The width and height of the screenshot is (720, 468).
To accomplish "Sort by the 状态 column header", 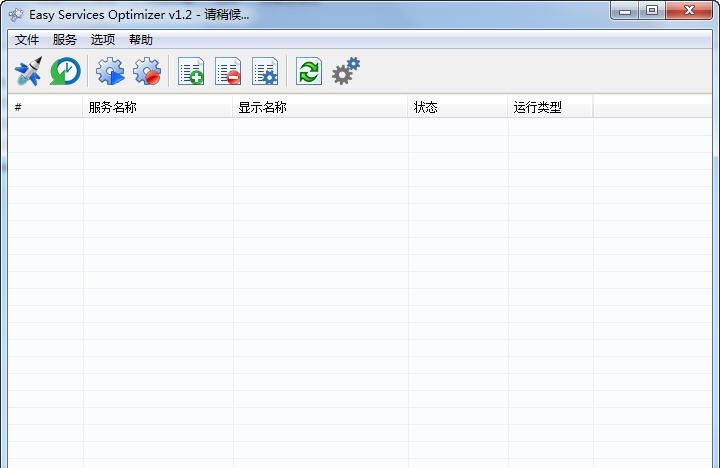I will pos(458,107).
